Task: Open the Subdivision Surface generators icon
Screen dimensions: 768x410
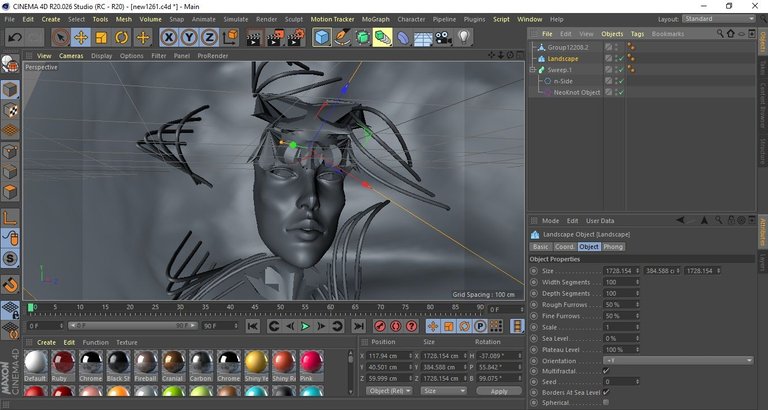Action: coord(362,37)
